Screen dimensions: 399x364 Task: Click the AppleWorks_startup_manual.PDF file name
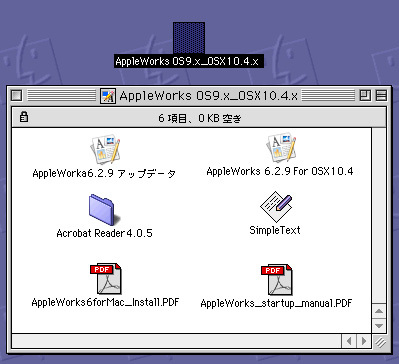[x=276, y=303]
